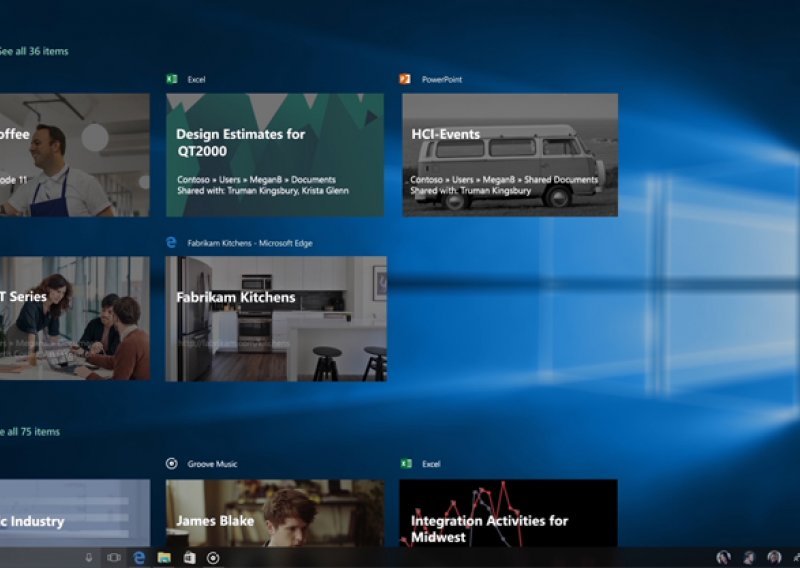Click the PowerPoint icon above HCI-Events card

click(405, 79)
